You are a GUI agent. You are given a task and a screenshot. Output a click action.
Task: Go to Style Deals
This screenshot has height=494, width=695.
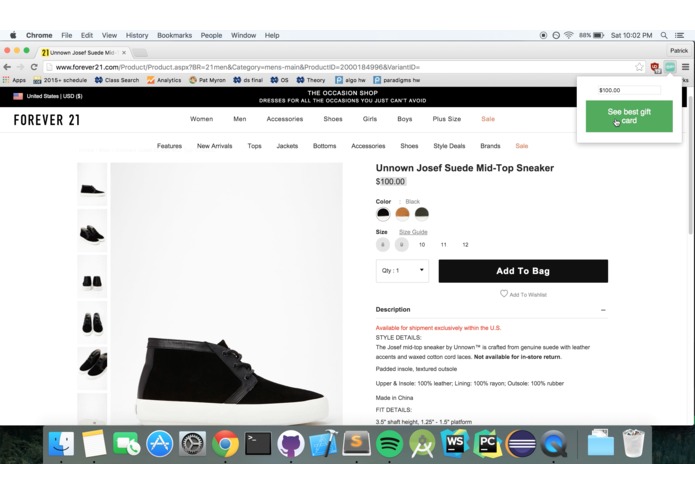(449, 146)
